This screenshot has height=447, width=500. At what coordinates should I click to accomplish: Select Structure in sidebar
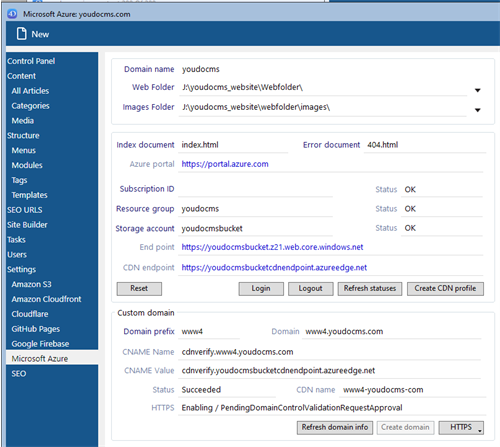(x=23, y=135)
